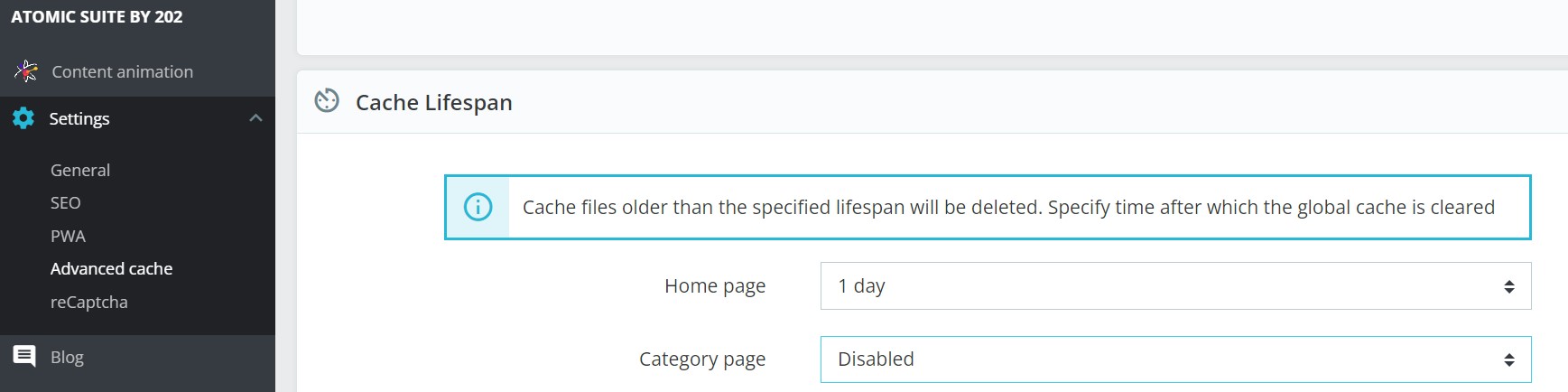This screenshot has height=392, width=1568.
Task: Click the Cache Lifespan panel heading
Action: (x=433, y=102)
